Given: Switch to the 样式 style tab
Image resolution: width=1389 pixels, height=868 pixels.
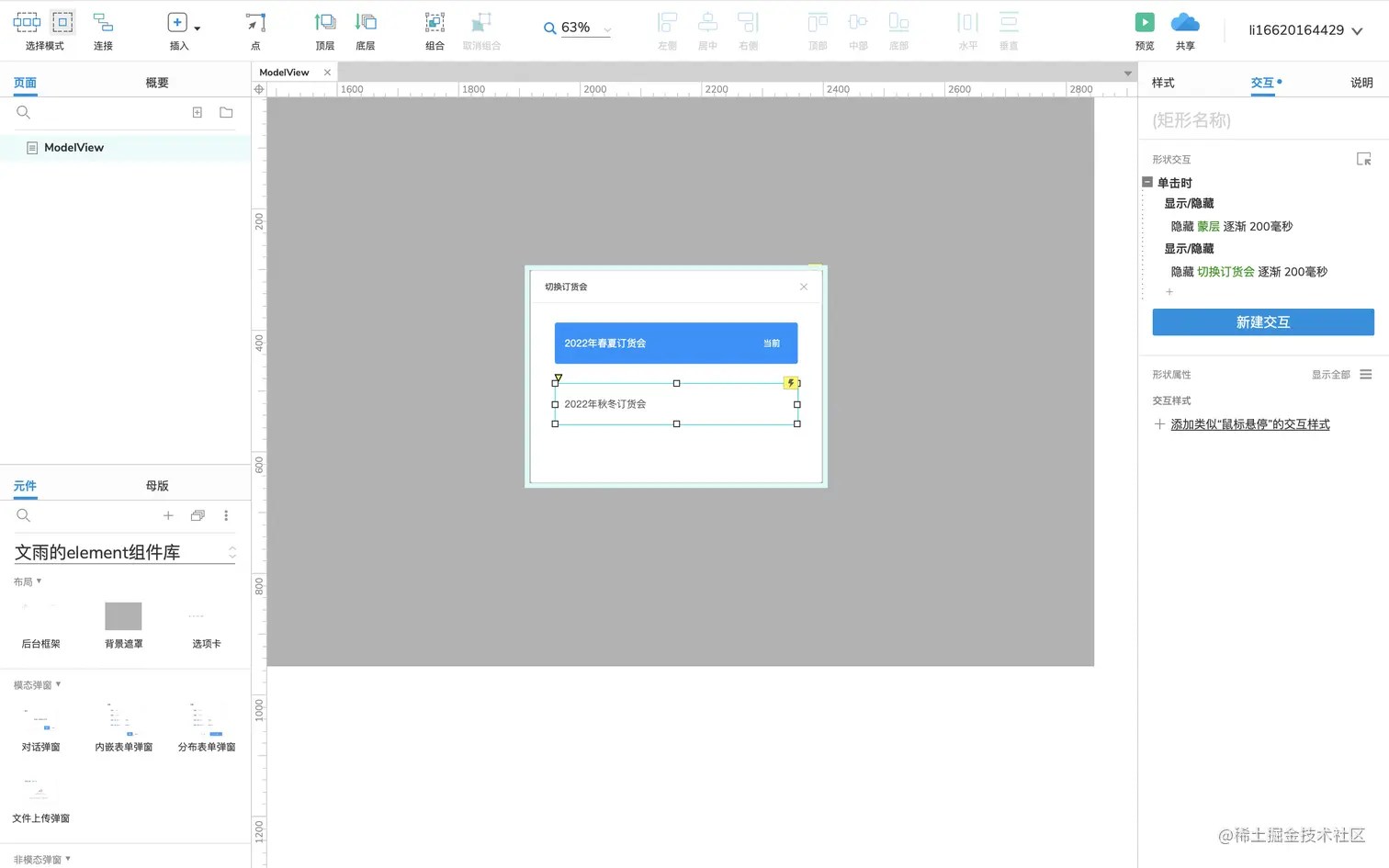Looking at the screenshot, I should (1163, 83).
